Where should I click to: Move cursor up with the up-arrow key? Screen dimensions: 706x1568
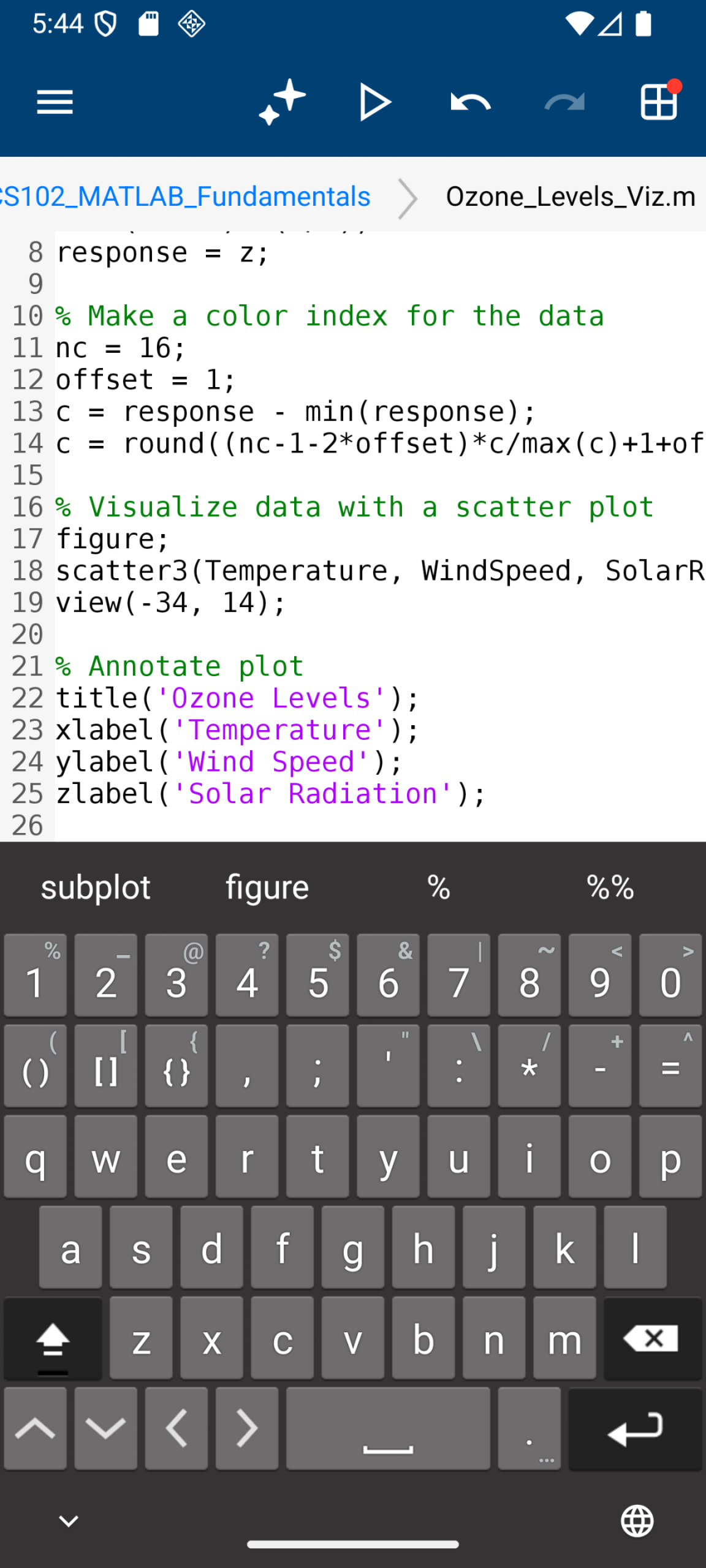36,1429
